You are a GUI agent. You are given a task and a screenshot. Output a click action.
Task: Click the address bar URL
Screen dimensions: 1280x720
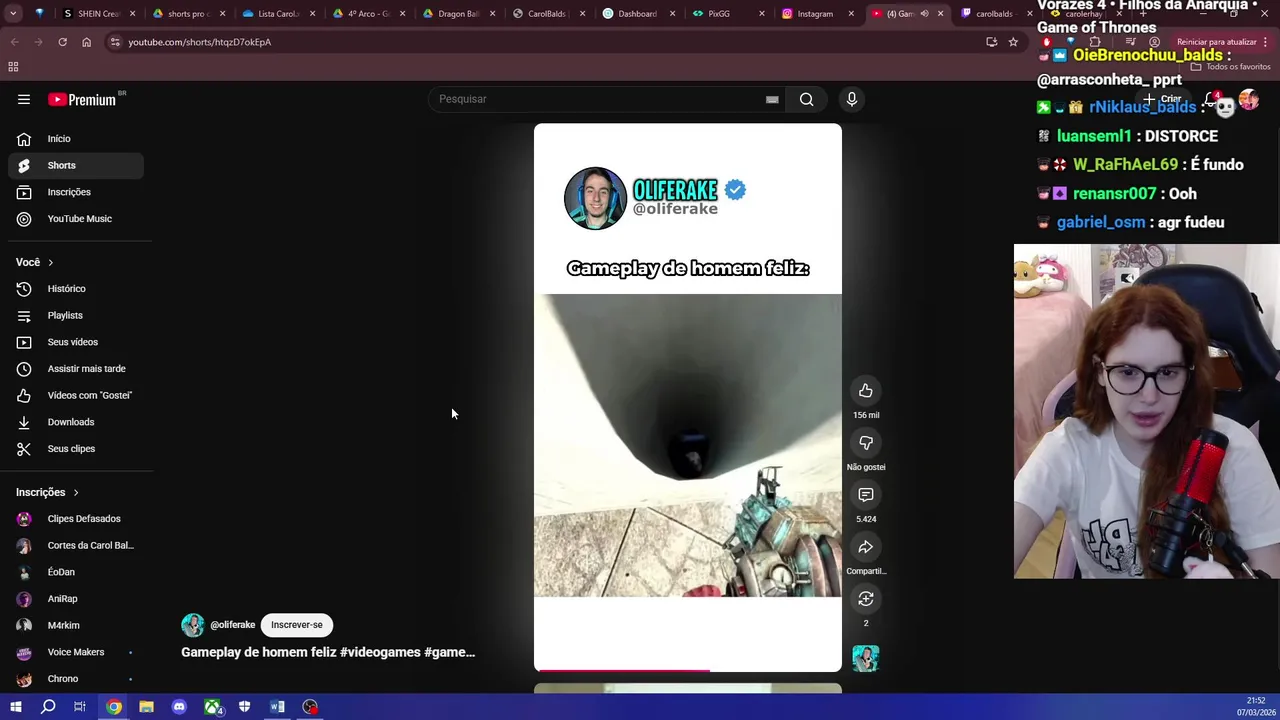200,42
